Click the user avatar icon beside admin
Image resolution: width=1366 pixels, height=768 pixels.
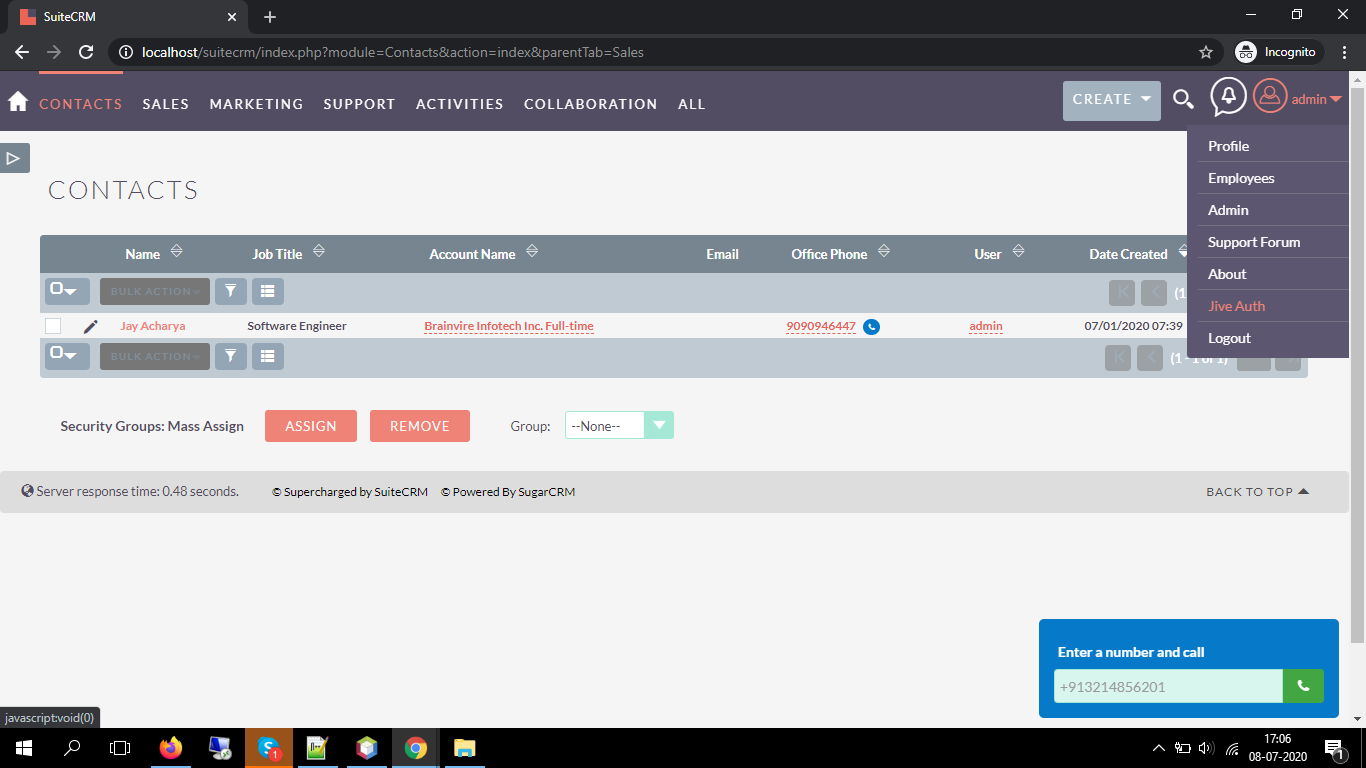point(1270,96)
